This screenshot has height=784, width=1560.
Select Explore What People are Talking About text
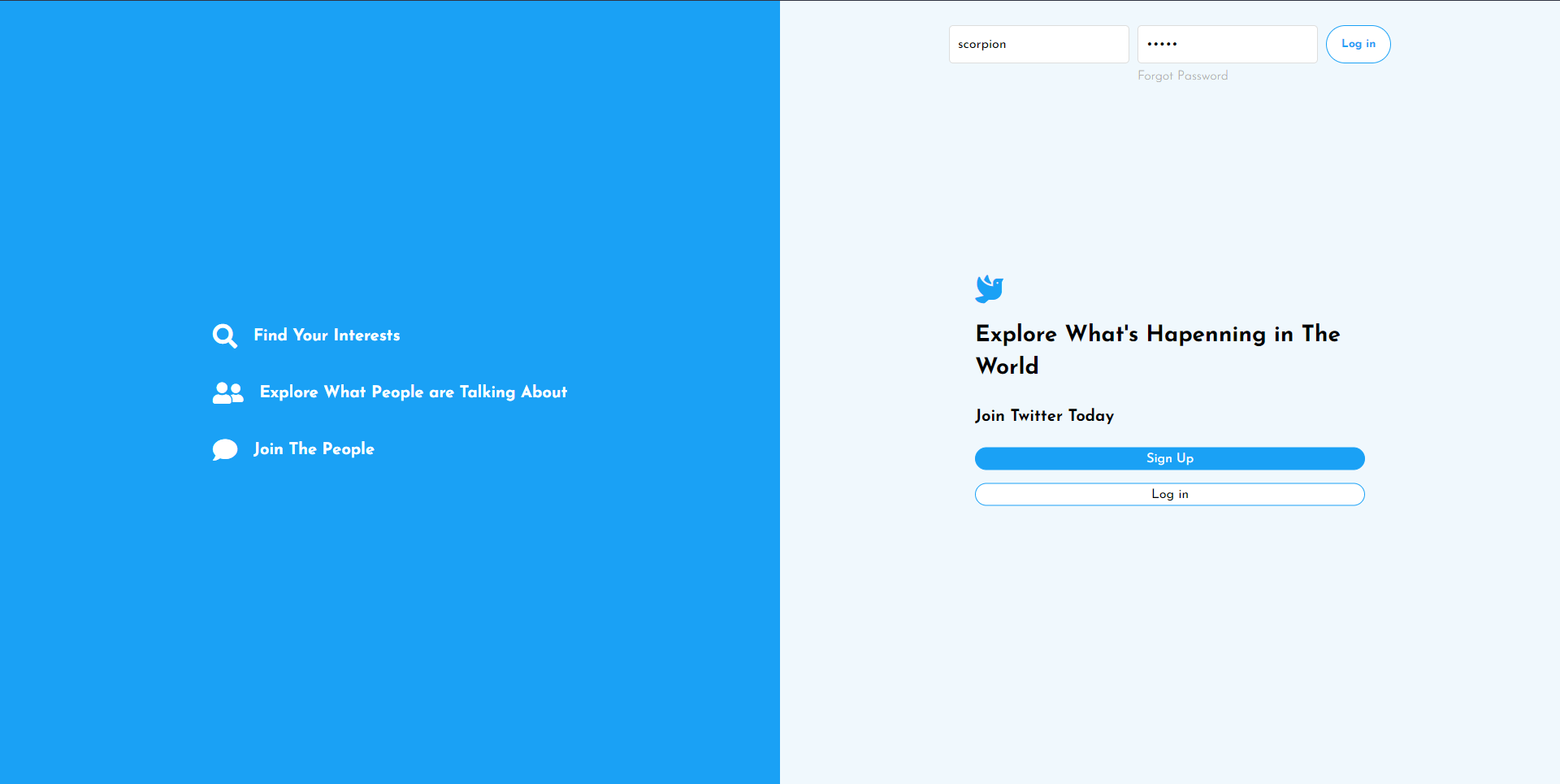[x=413, y=392]
